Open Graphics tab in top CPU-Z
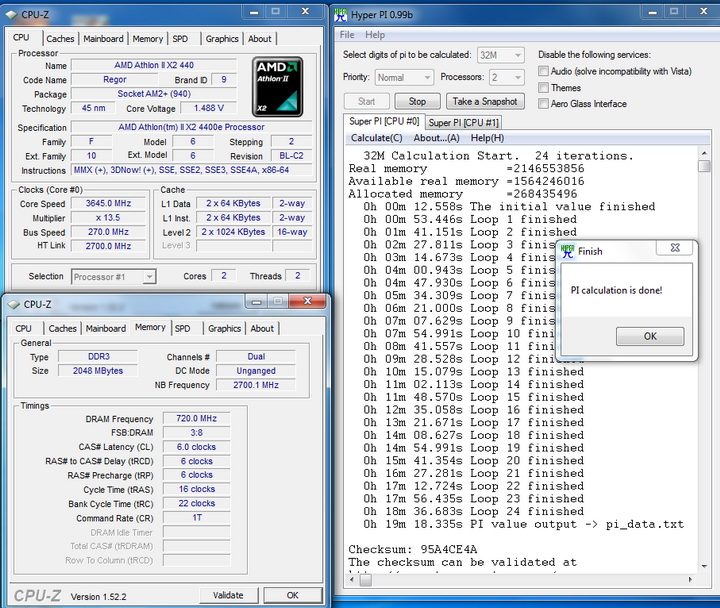 [x=222, y=39]
